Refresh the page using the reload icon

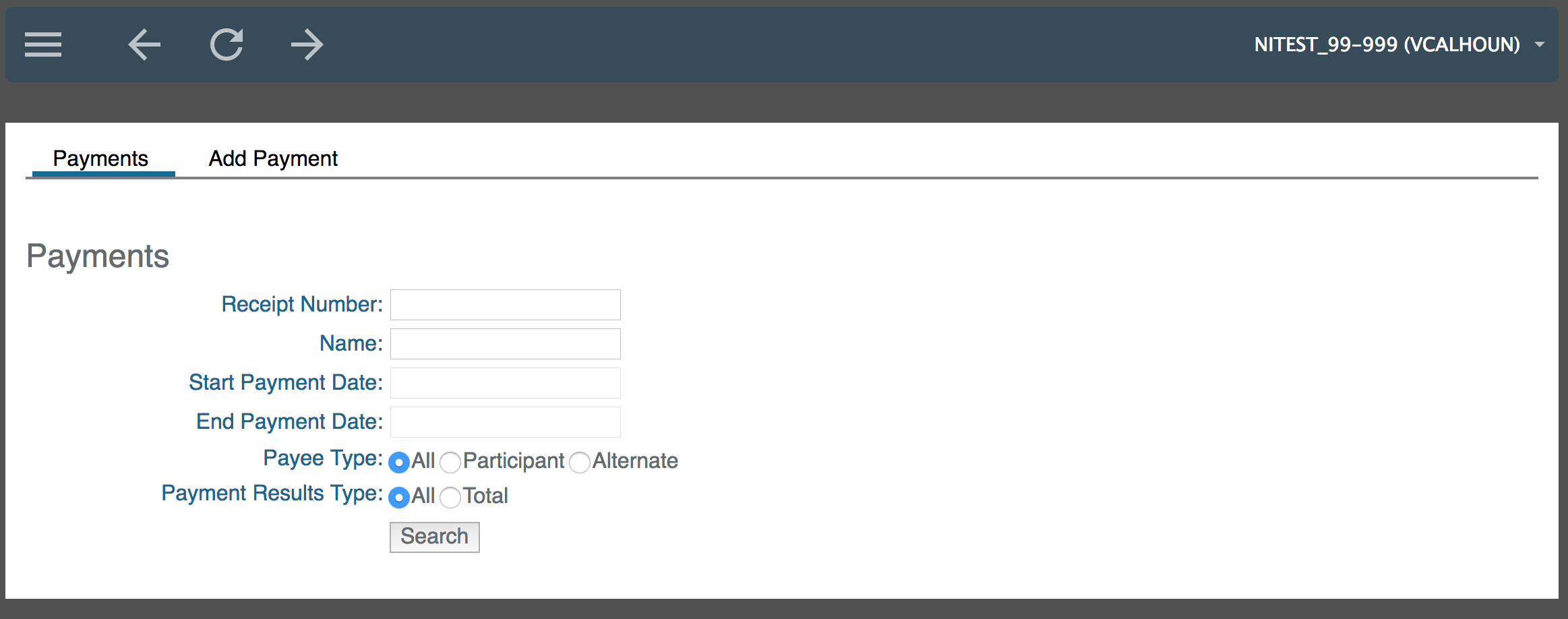(227, 44)
